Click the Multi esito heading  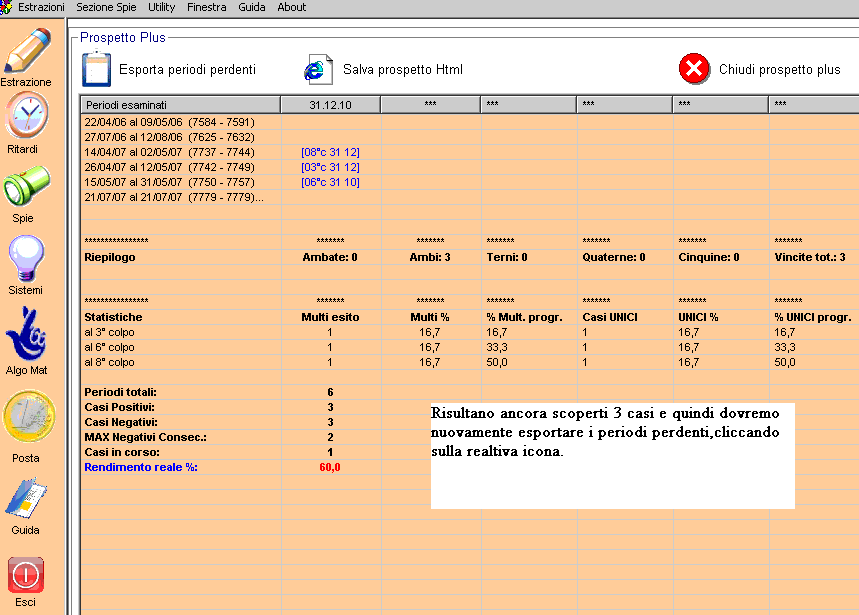[330, 317]
